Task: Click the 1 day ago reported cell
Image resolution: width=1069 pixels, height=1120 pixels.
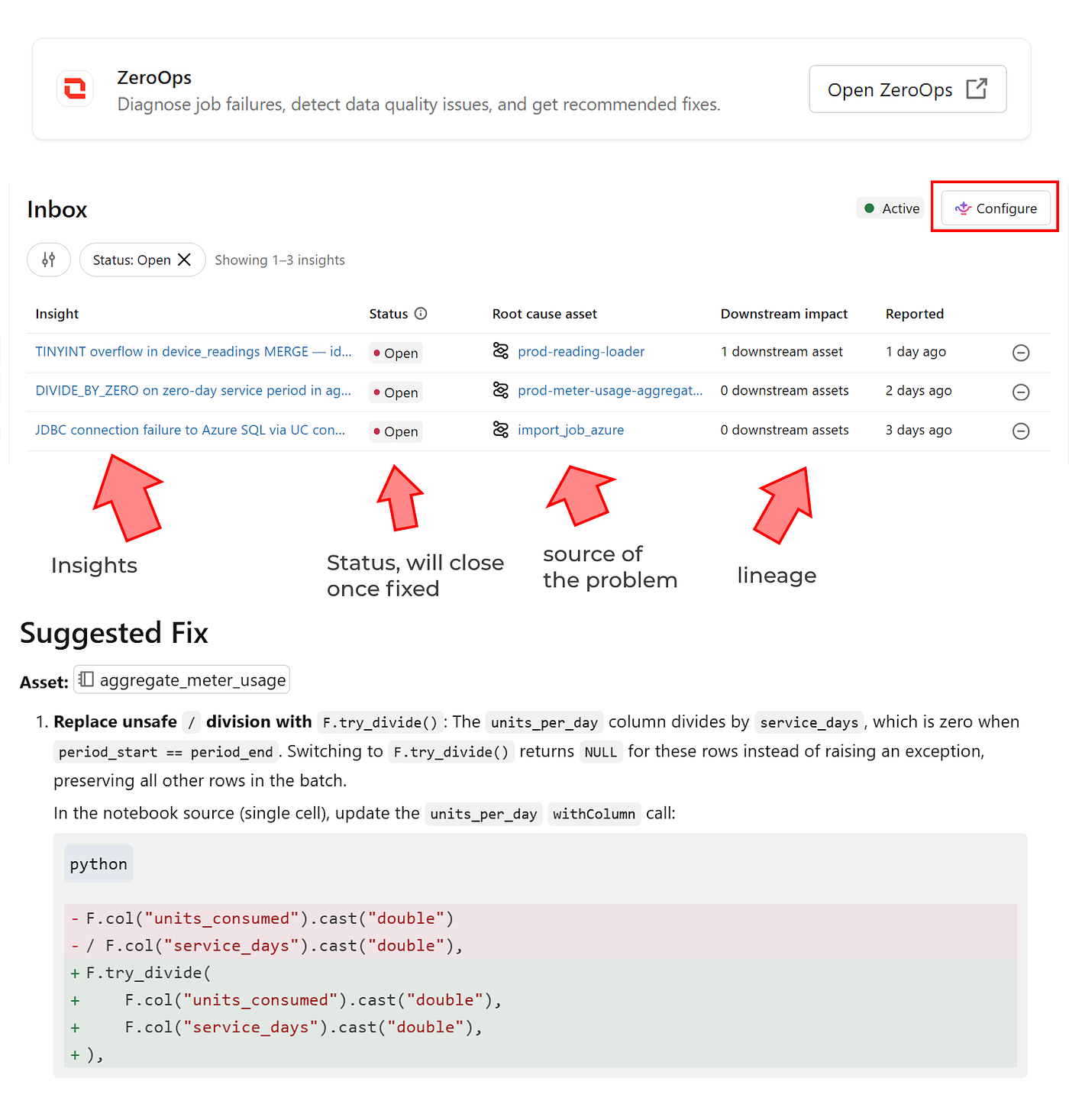Action: 916,352
